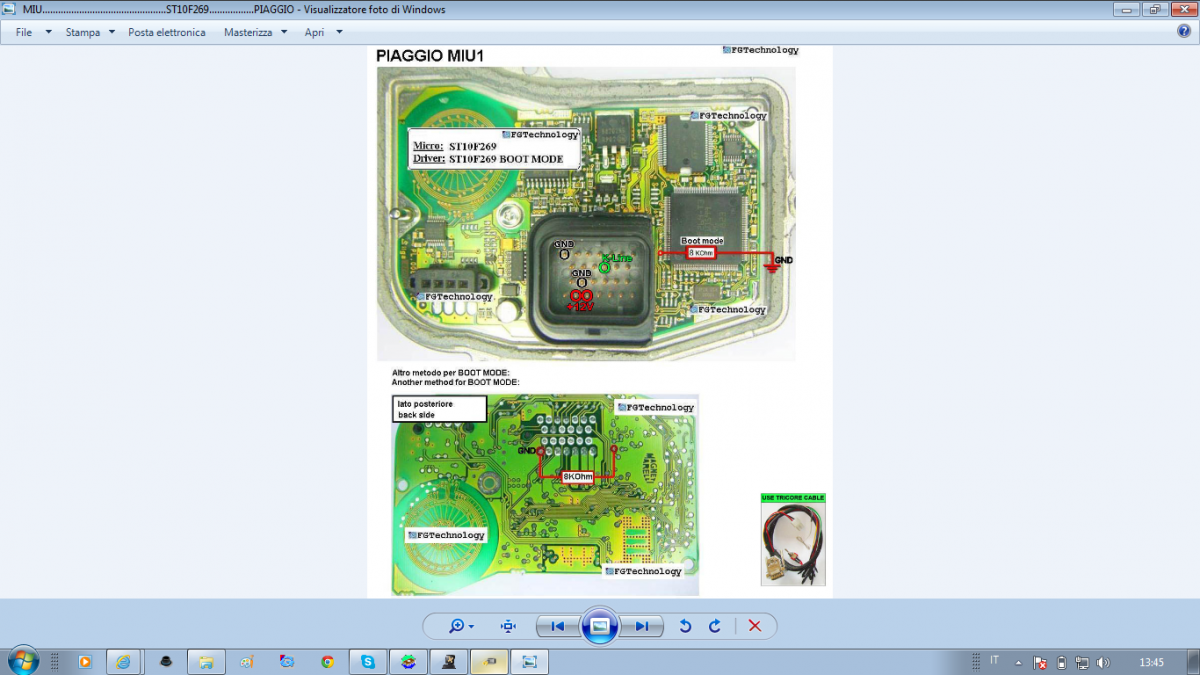1200x675 pixels.
Task: Open the zoom magnifier control
Action: pos(461,626)
